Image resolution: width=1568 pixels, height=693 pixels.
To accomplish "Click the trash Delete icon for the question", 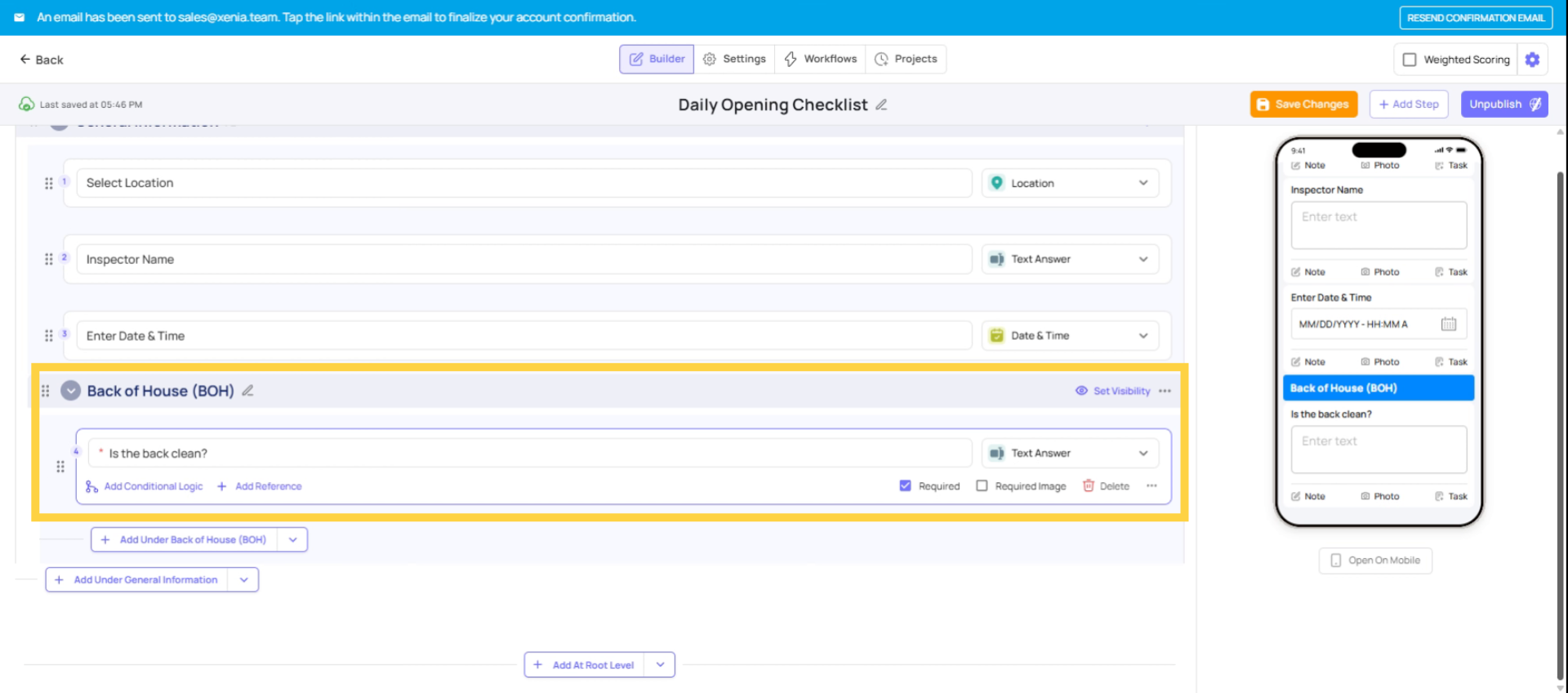I will (x=1088, y=486).
